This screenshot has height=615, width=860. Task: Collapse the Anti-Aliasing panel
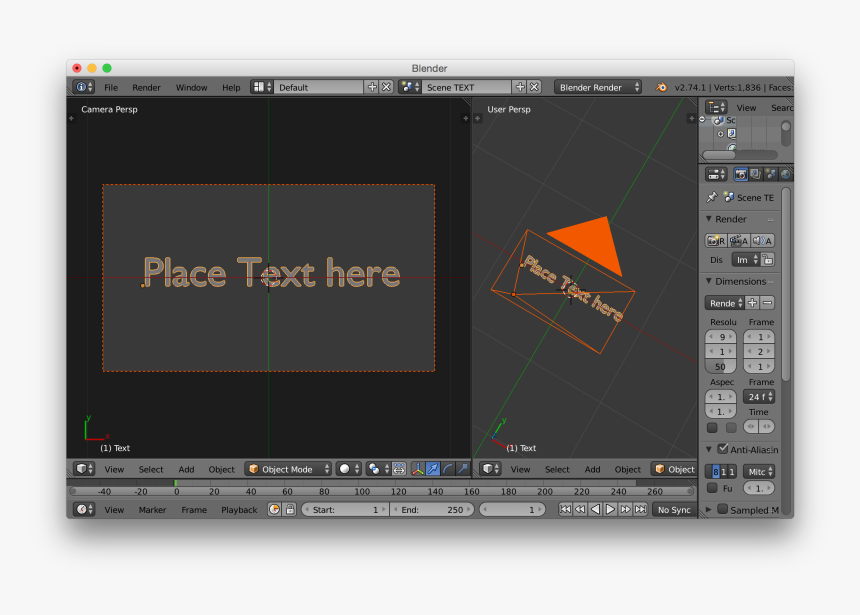[x=709, y=449]
